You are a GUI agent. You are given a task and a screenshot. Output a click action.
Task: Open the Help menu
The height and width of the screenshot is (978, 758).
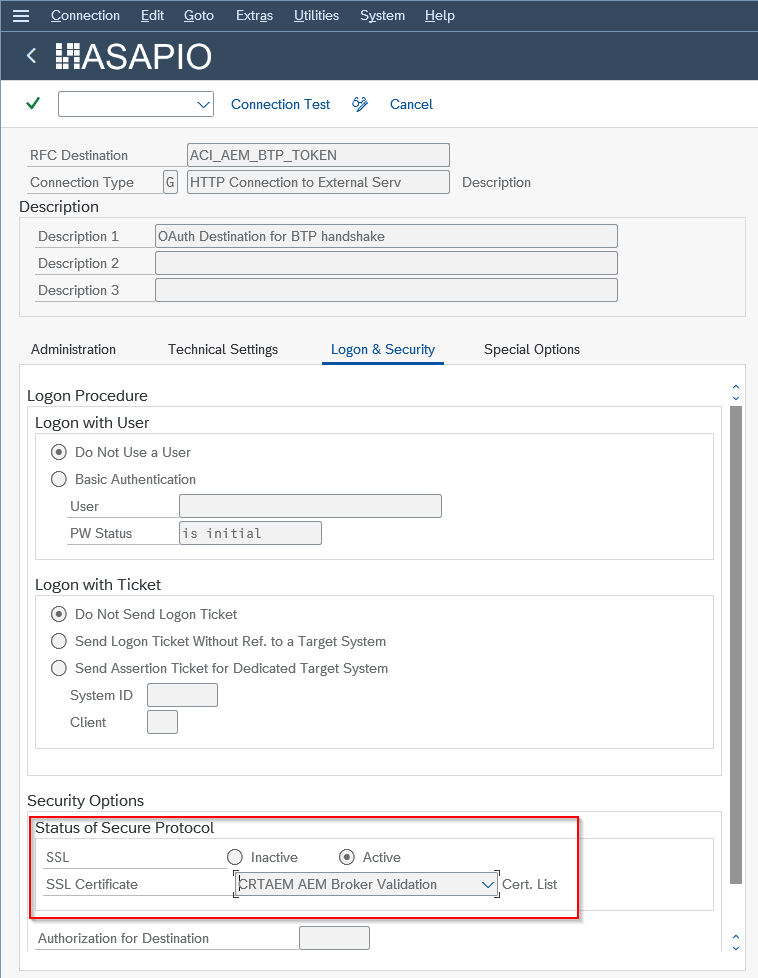(440, 16)
